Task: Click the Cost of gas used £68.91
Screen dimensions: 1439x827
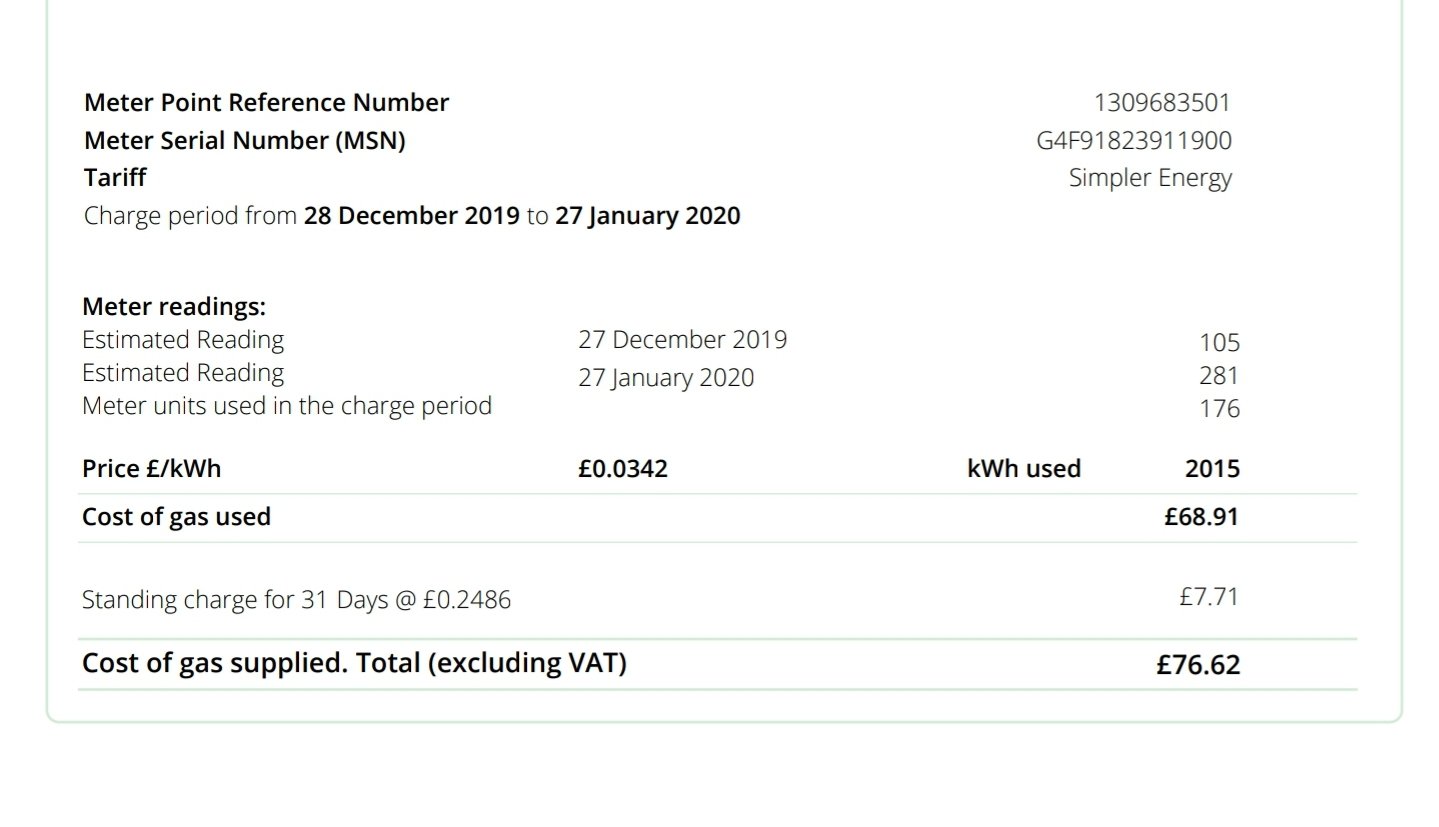Action: (1201, 517)
